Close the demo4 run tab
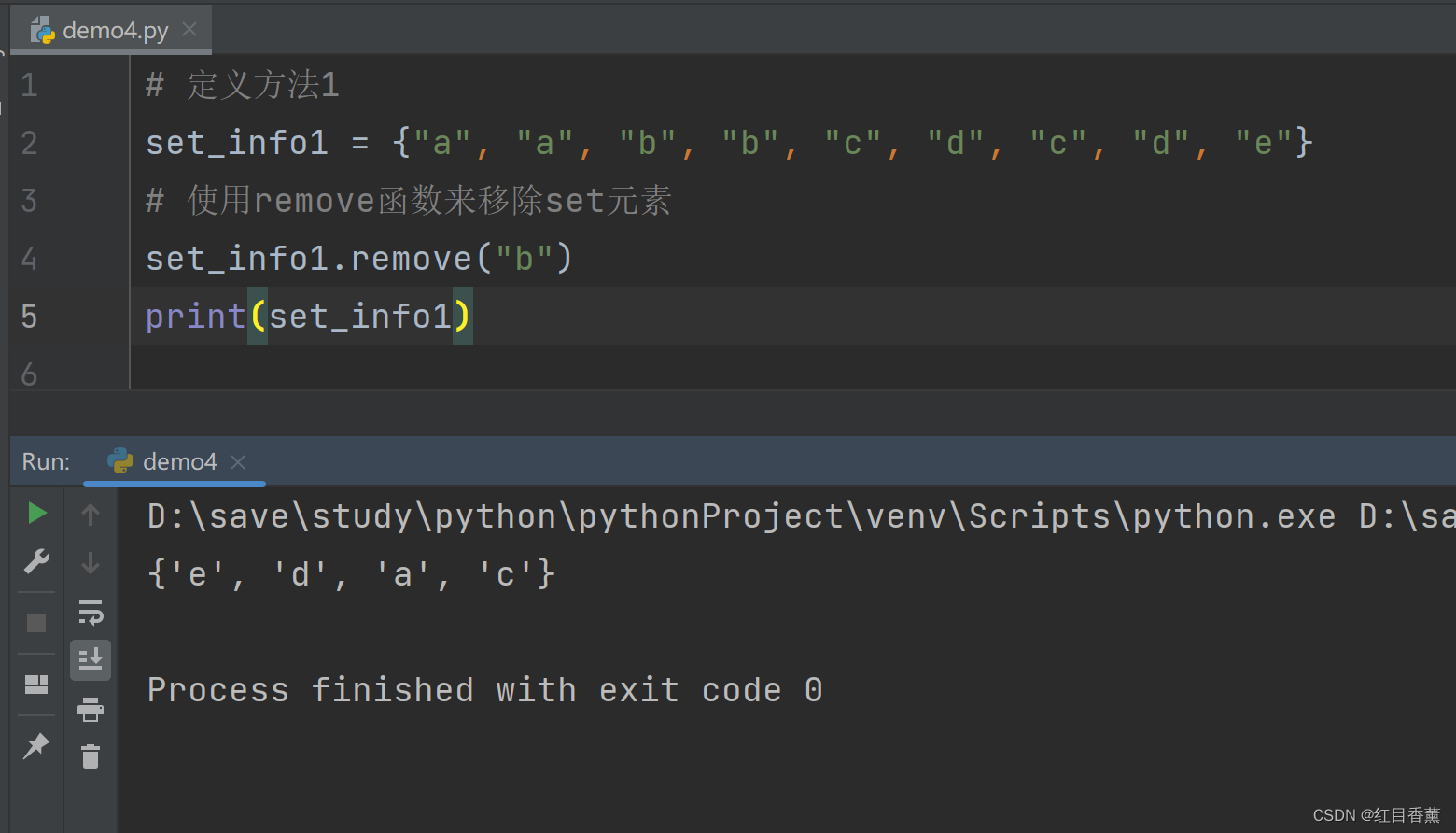Screen dimensions: 1456x833 [238, 462]
